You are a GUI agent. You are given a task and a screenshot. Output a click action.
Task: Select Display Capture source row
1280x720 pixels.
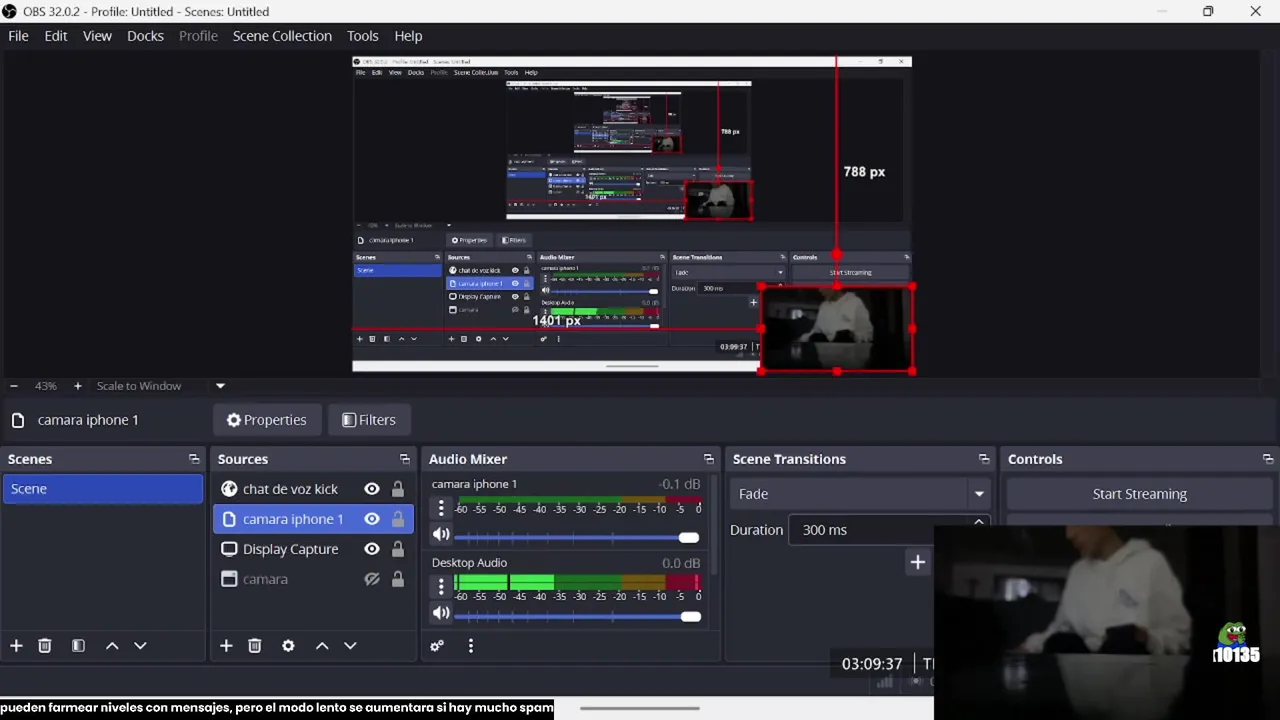coord(313,549)
